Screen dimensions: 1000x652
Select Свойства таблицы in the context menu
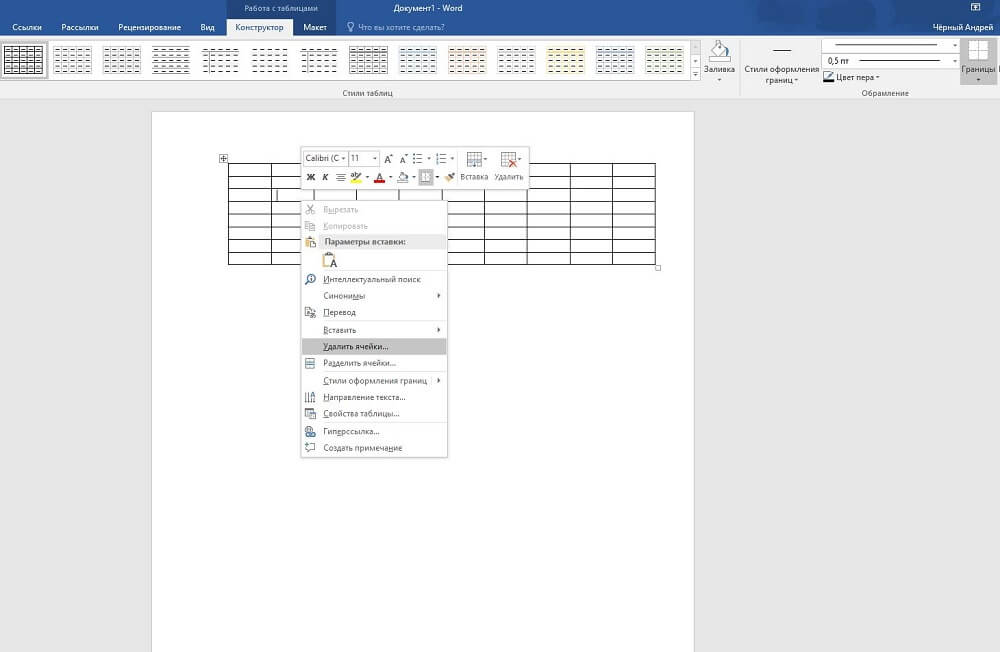pos(361,413)
